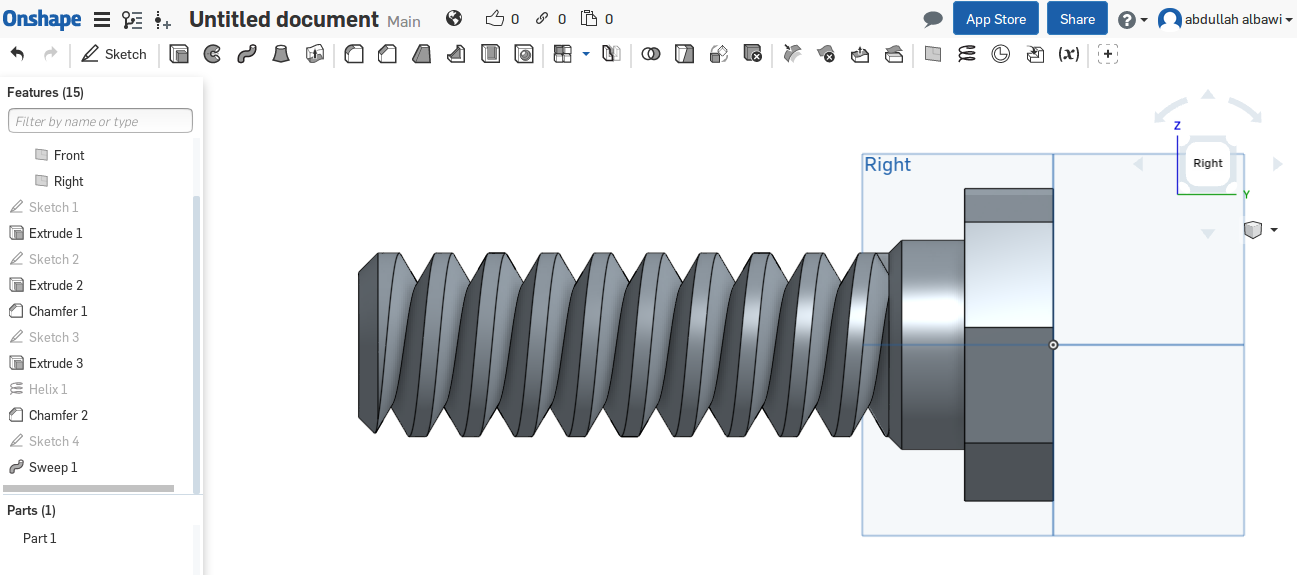Screen dimensions: 1297x575
Task: Click the Untitled document title
Action: pyautogui.click(x=284, y=19)
